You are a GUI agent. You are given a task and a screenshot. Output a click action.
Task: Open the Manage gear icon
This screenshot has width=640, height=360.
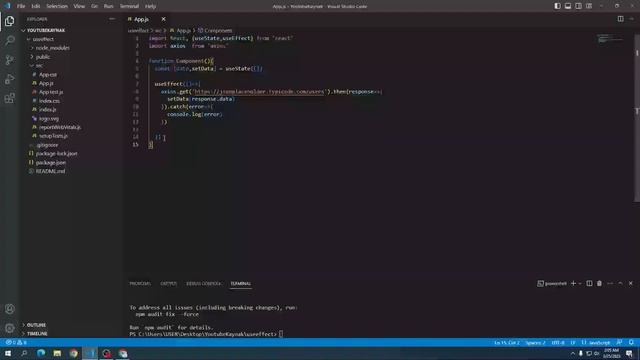tap(9, 328)
